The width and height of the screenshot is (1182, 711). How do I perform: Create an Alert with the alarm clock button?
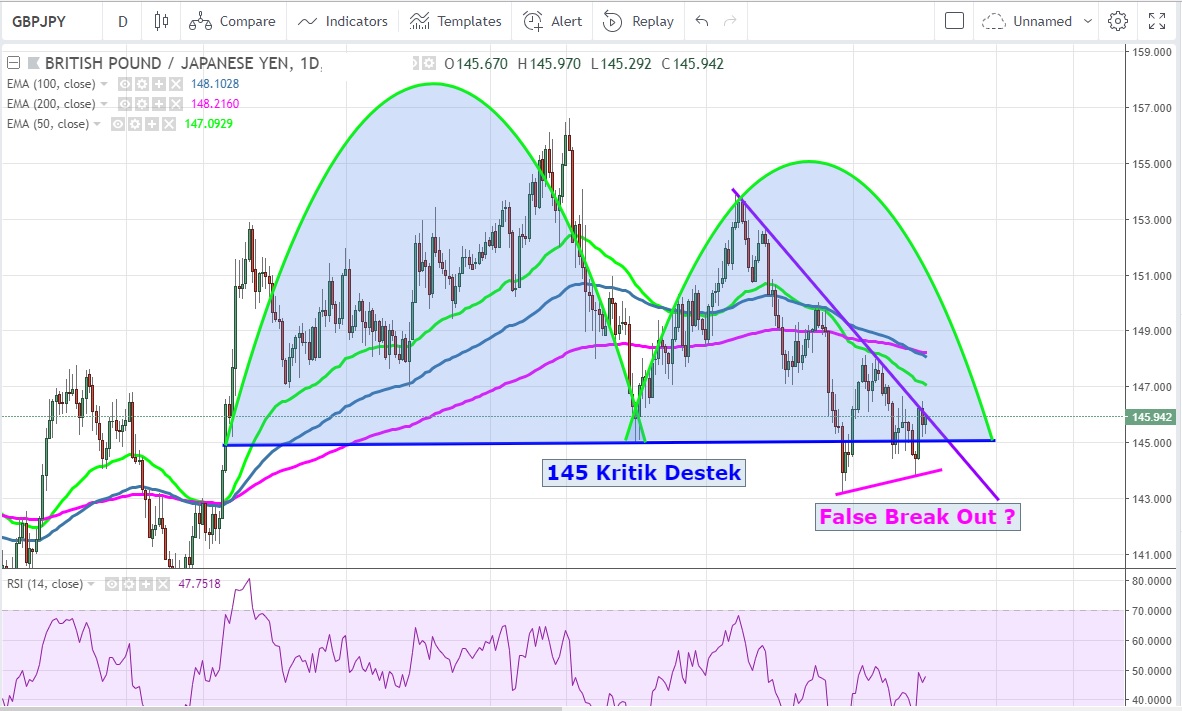pyautogui.click(x=553, y=21)
